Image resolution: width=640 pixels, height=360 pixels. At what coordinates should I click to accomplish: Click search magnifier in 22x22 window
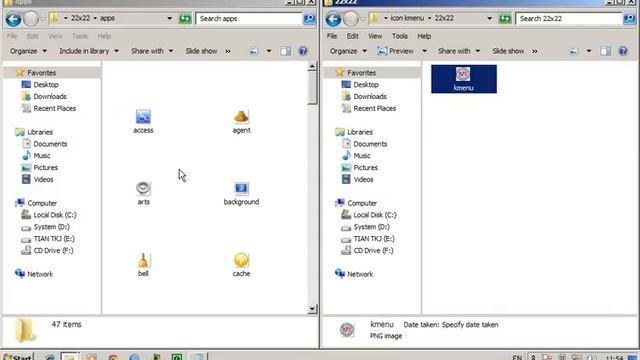click(x=629, y=18)
